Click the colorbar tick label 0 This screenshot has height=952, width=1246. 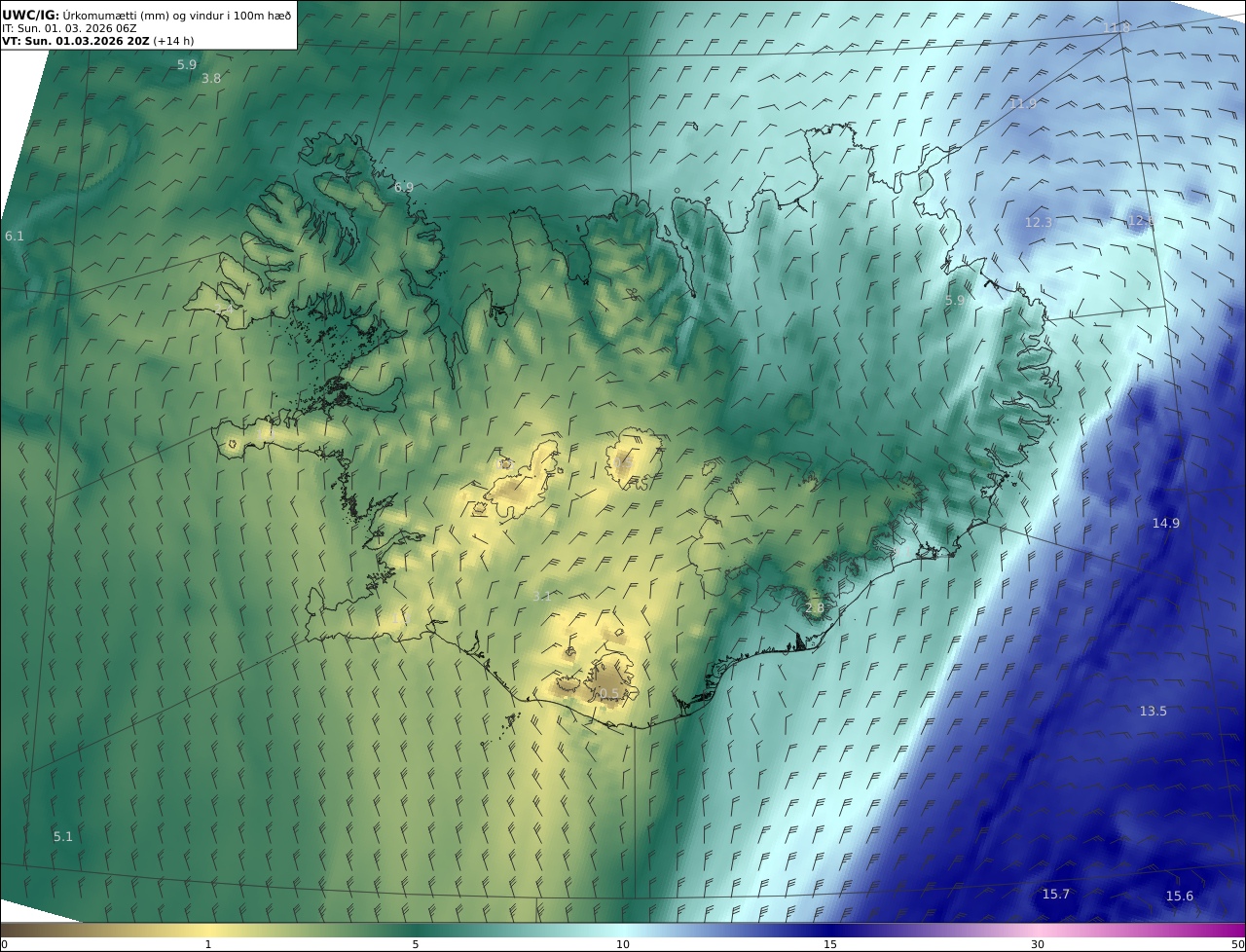[x=4, y=944]
